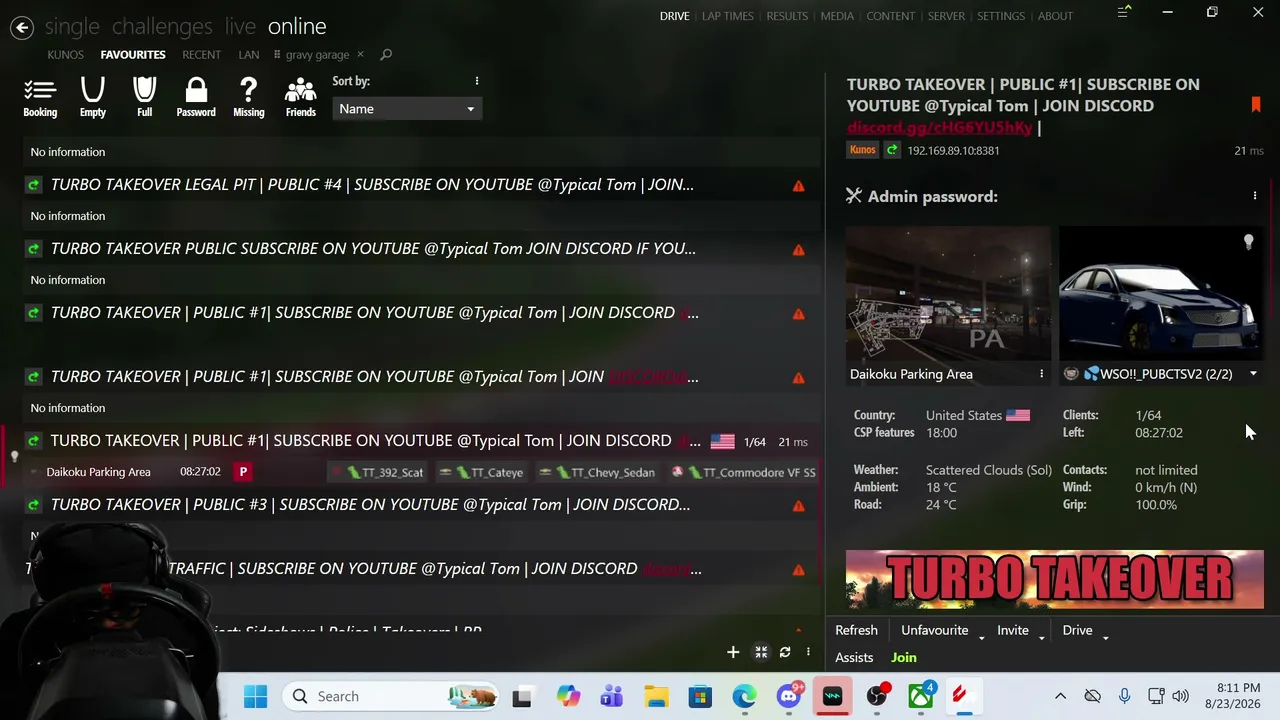
Task: Select the challenges mode heading
Action: (162, 27)
